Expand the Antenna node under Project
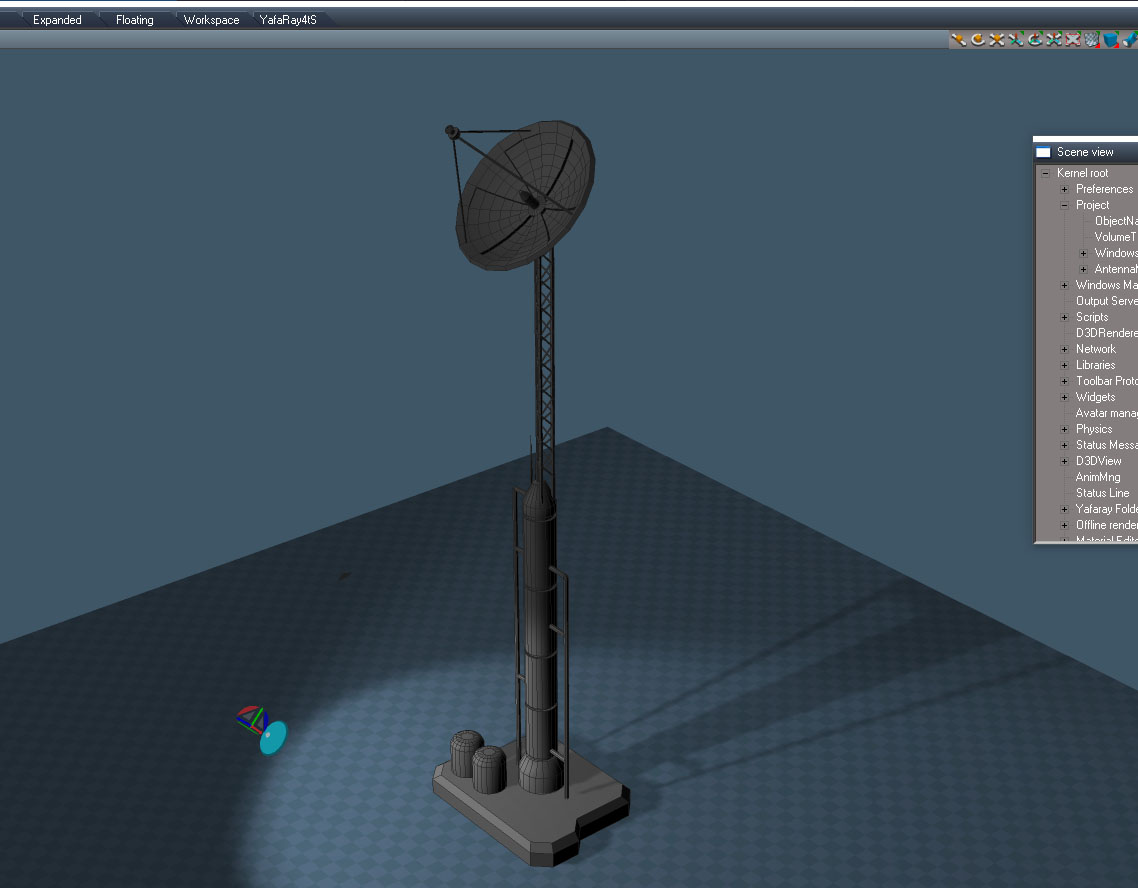This screenshot has width=1138, height=888. [1083, 269]
